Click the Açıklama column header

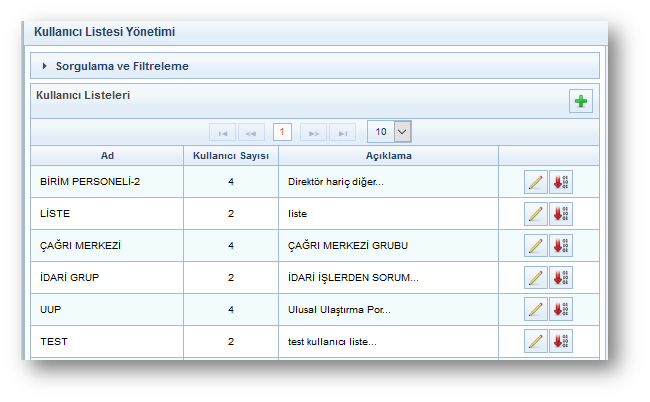click(388, 156)
